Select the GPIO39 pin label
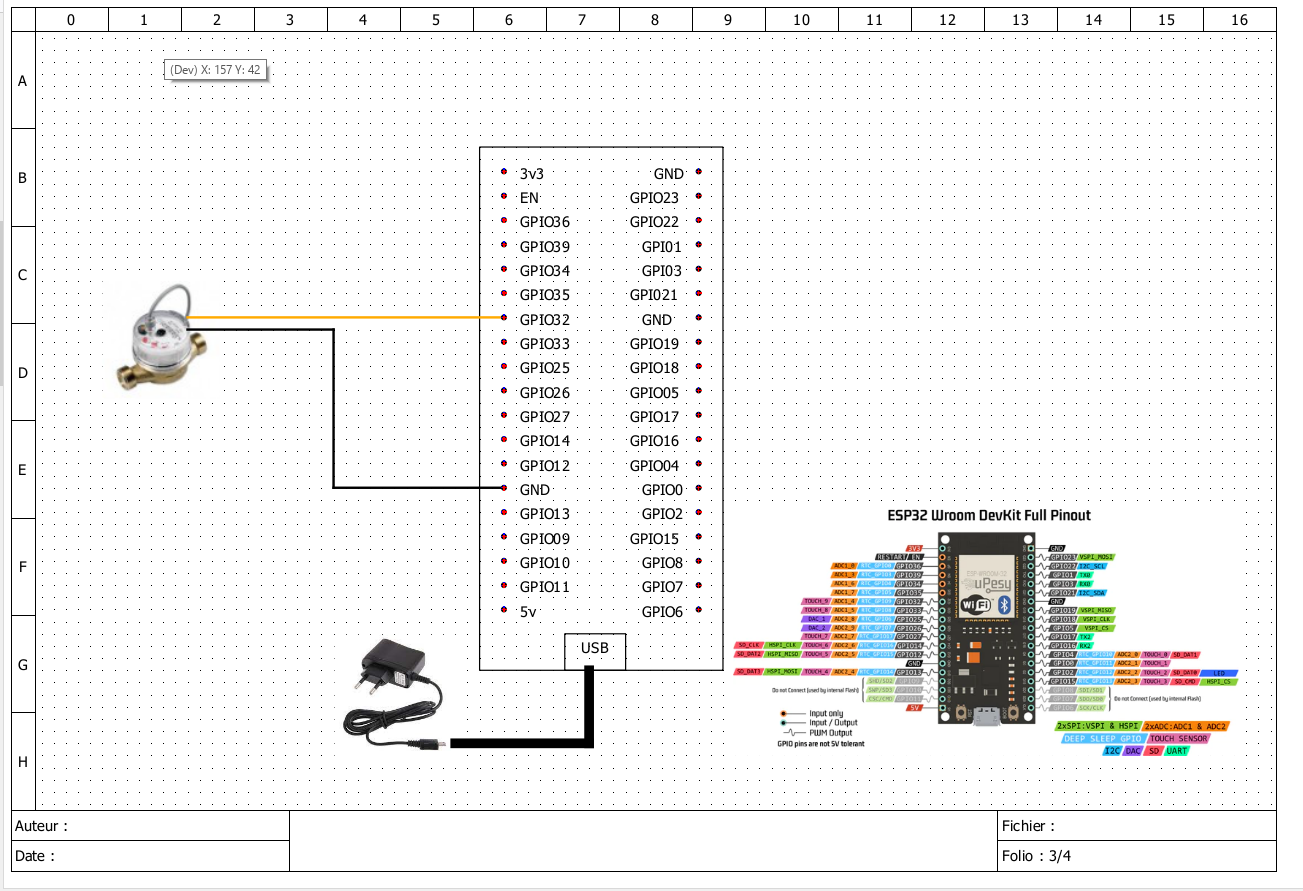The image size is (1303, 891). 544,247
